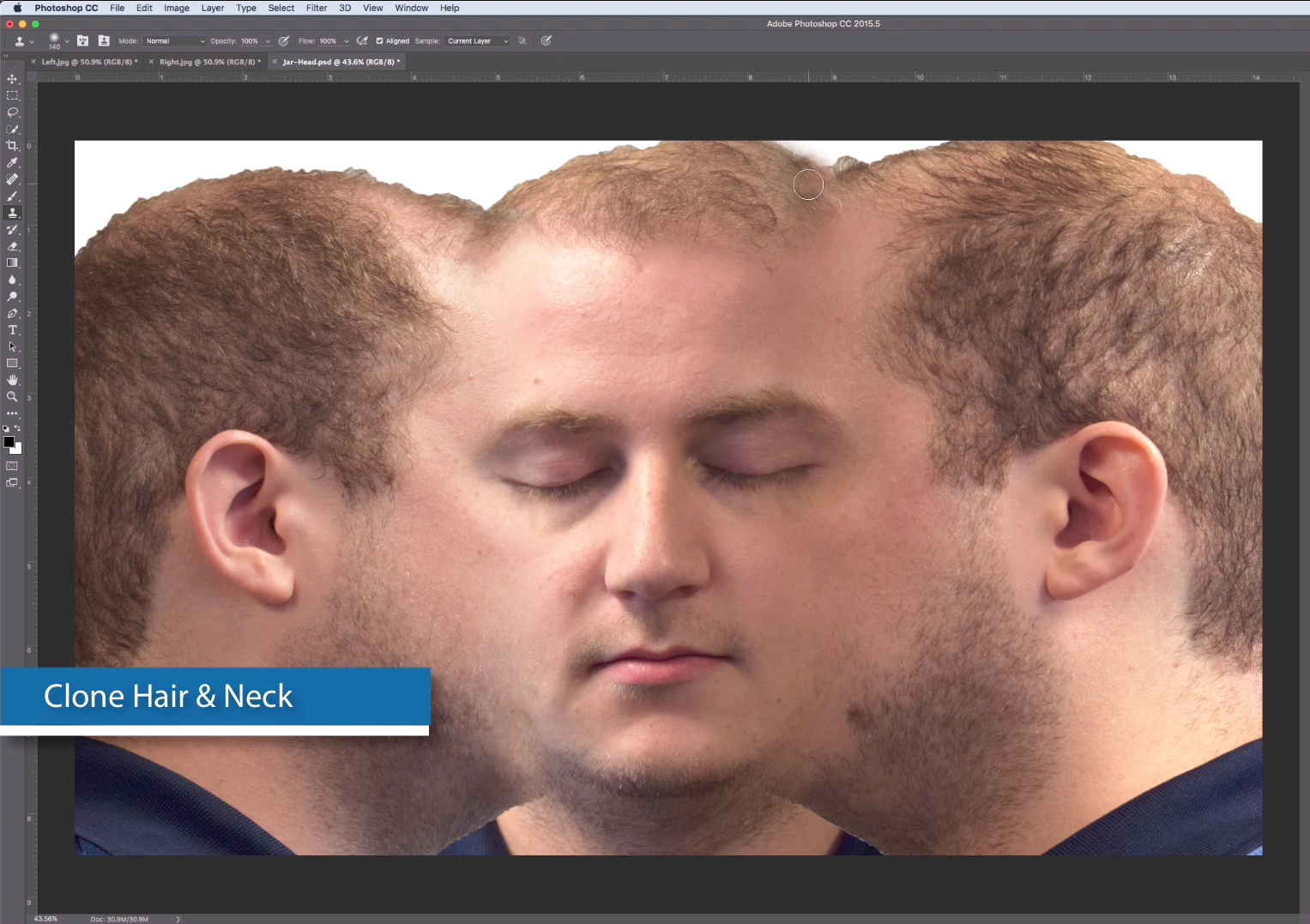Activate the Crop tool
Viewport: 1310px width, 924px height.
(12, 145)
